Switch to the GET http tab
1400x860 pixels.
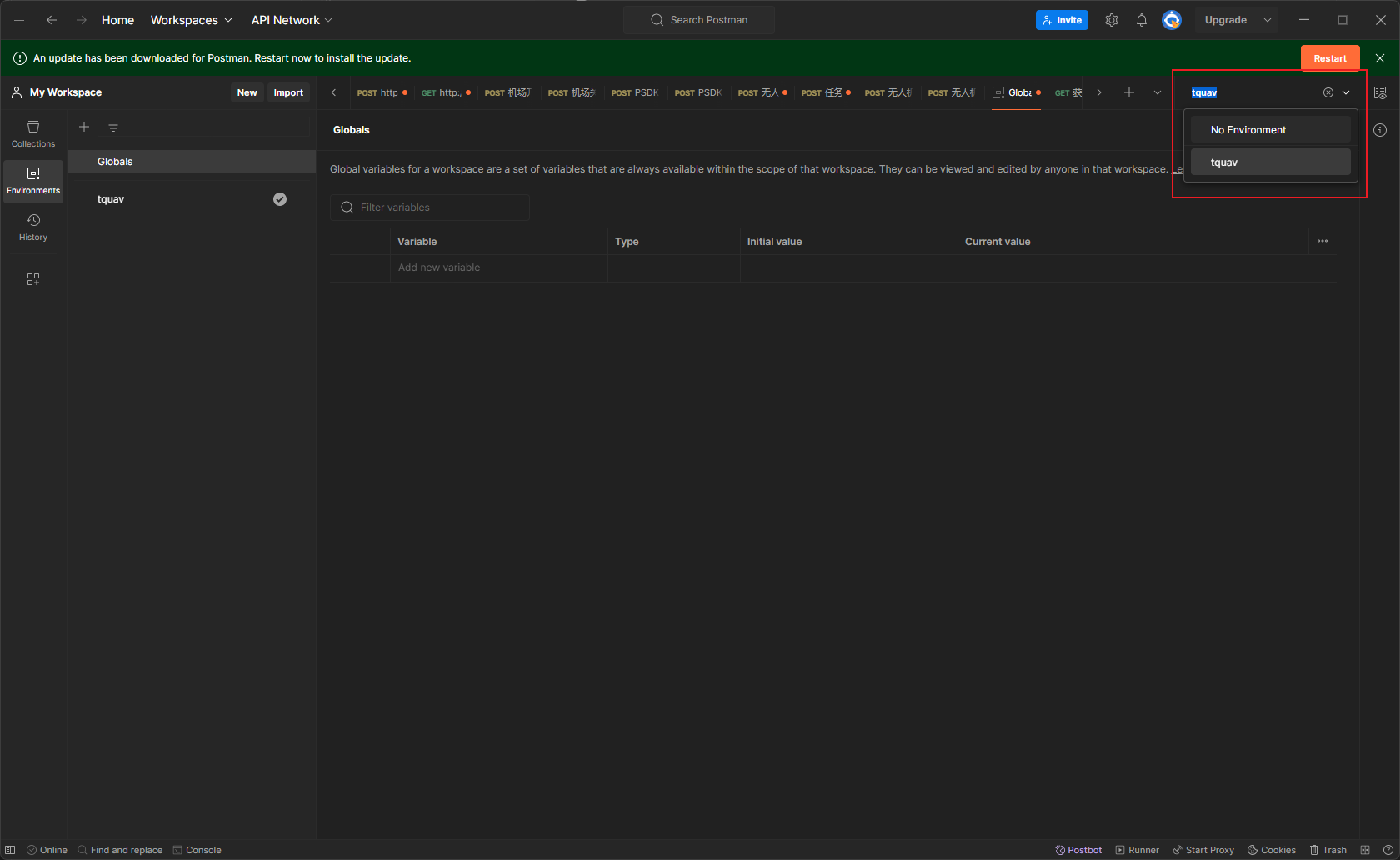(x=446, y=92)
